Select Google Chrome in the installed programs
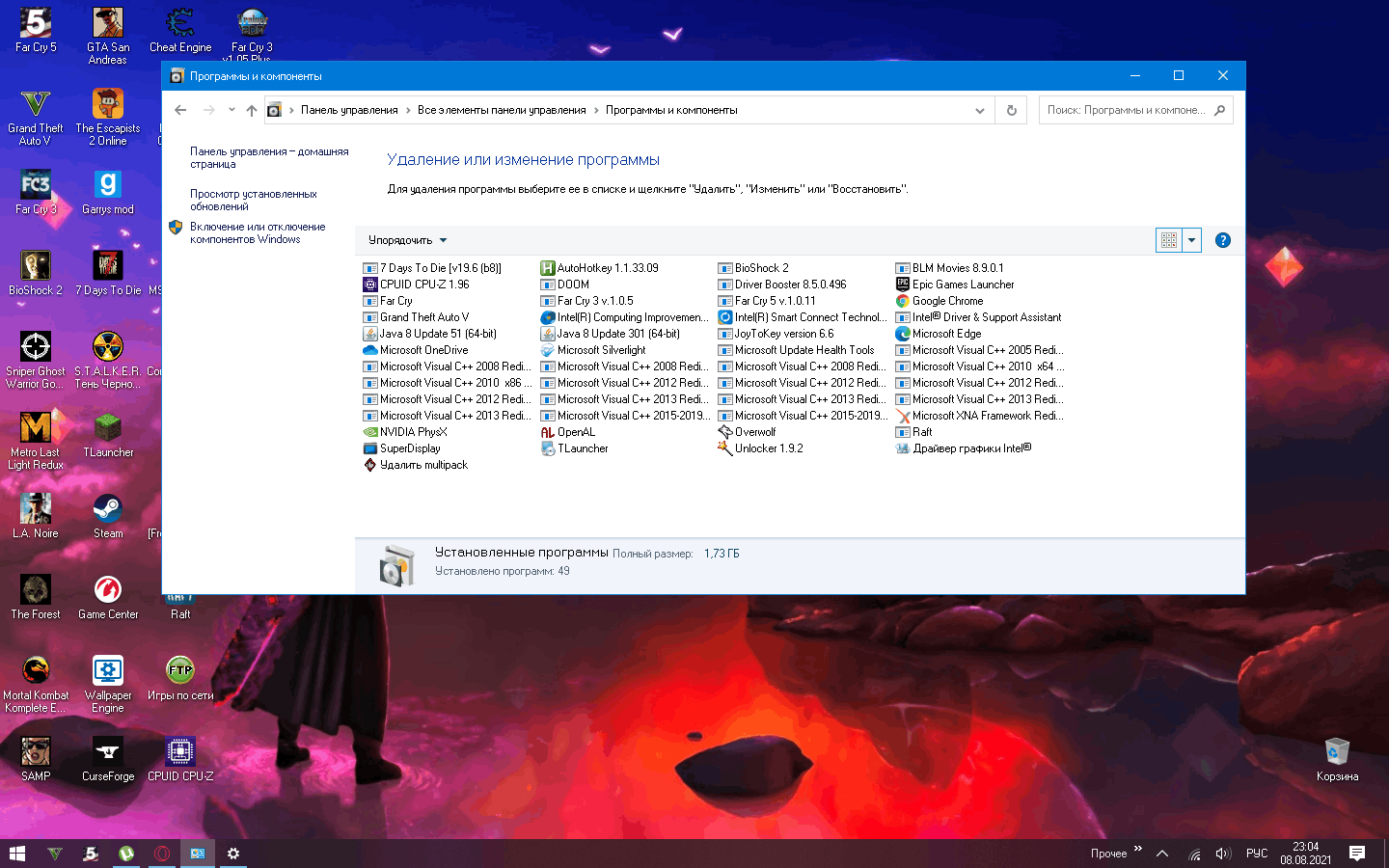Image resolution: width=1389 pixels, height=868 pixels. [x=940, y=301]
